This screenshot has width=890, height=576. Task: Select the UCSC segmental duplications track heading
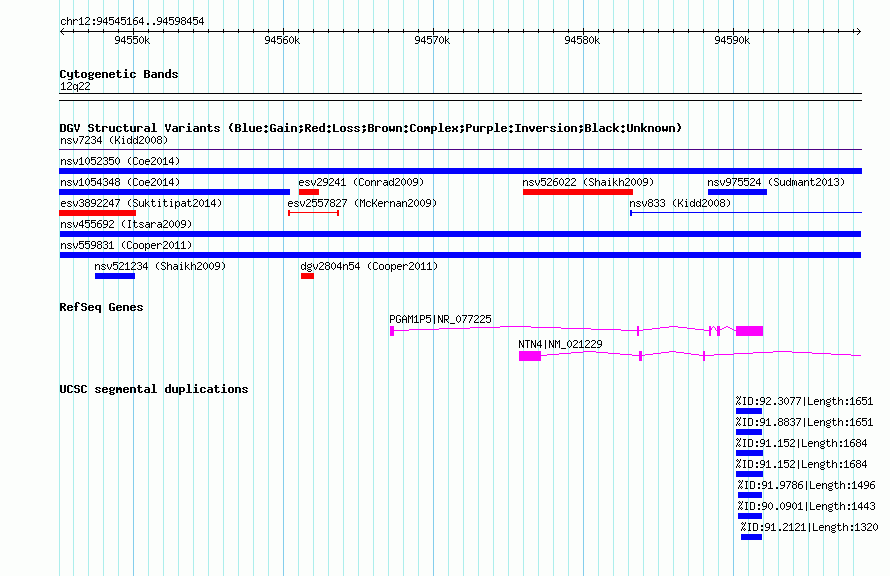154,389
